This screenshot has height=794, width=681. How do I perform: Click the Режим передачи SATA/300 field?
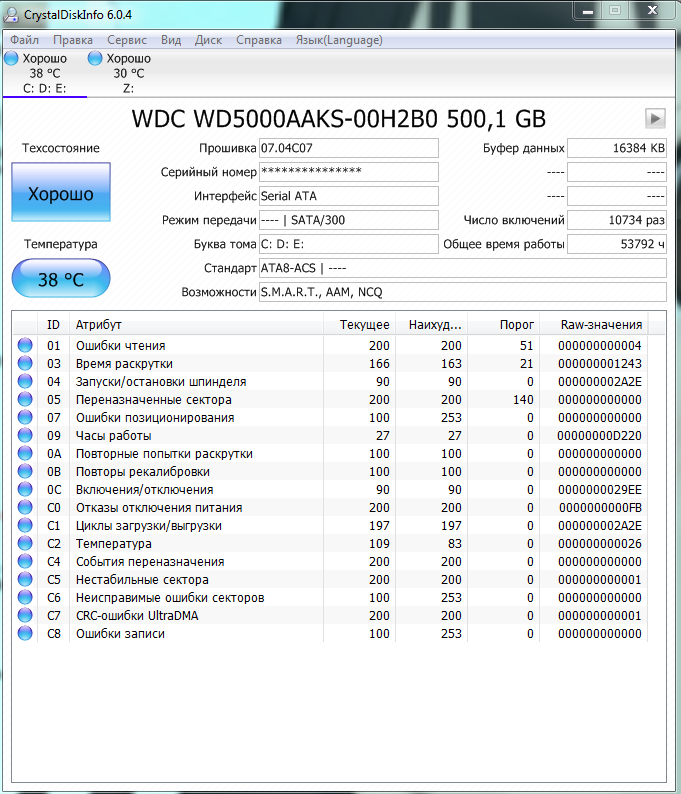349,220
